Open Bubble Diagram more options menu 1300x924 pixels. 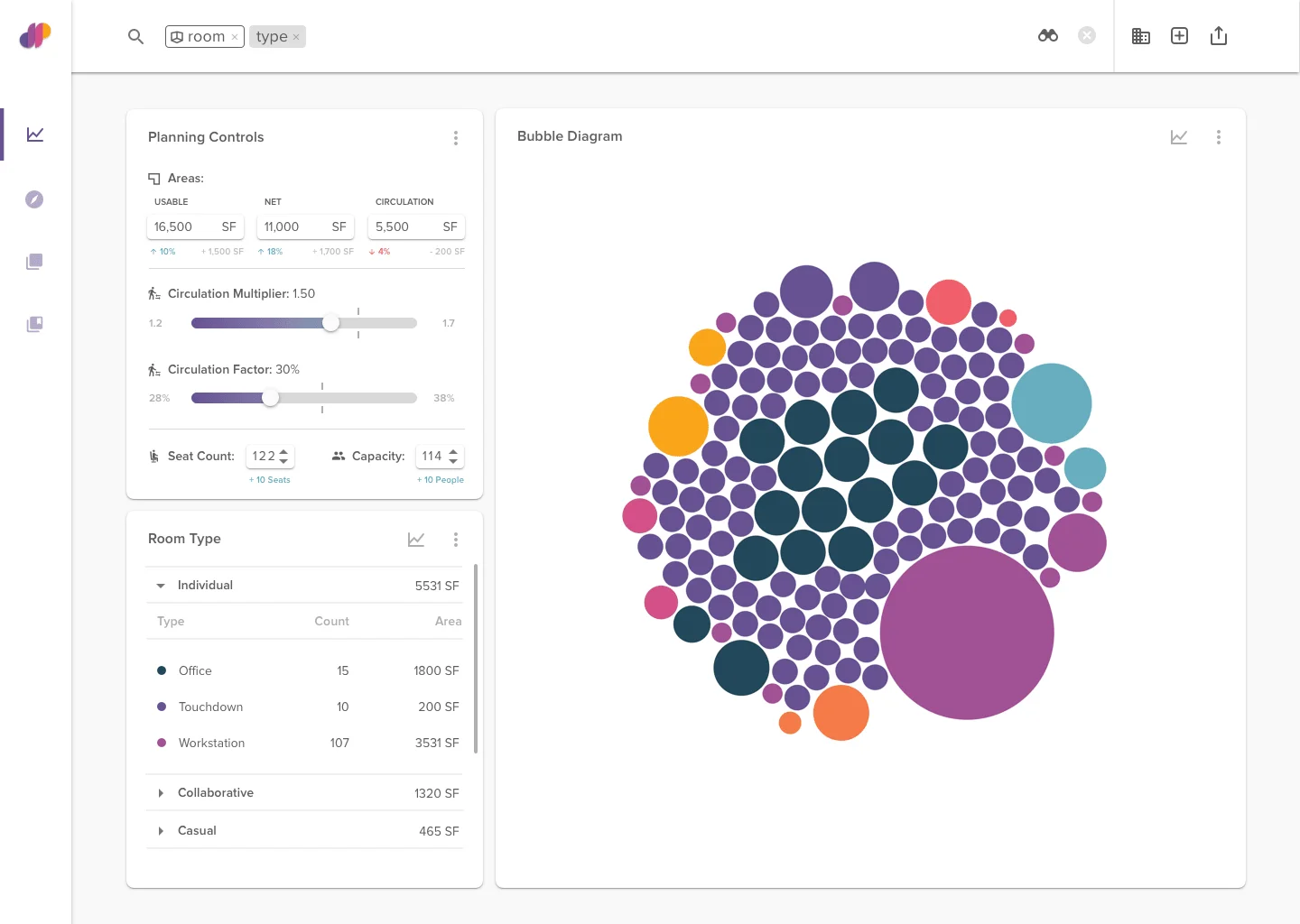(x=1218, y=137)
